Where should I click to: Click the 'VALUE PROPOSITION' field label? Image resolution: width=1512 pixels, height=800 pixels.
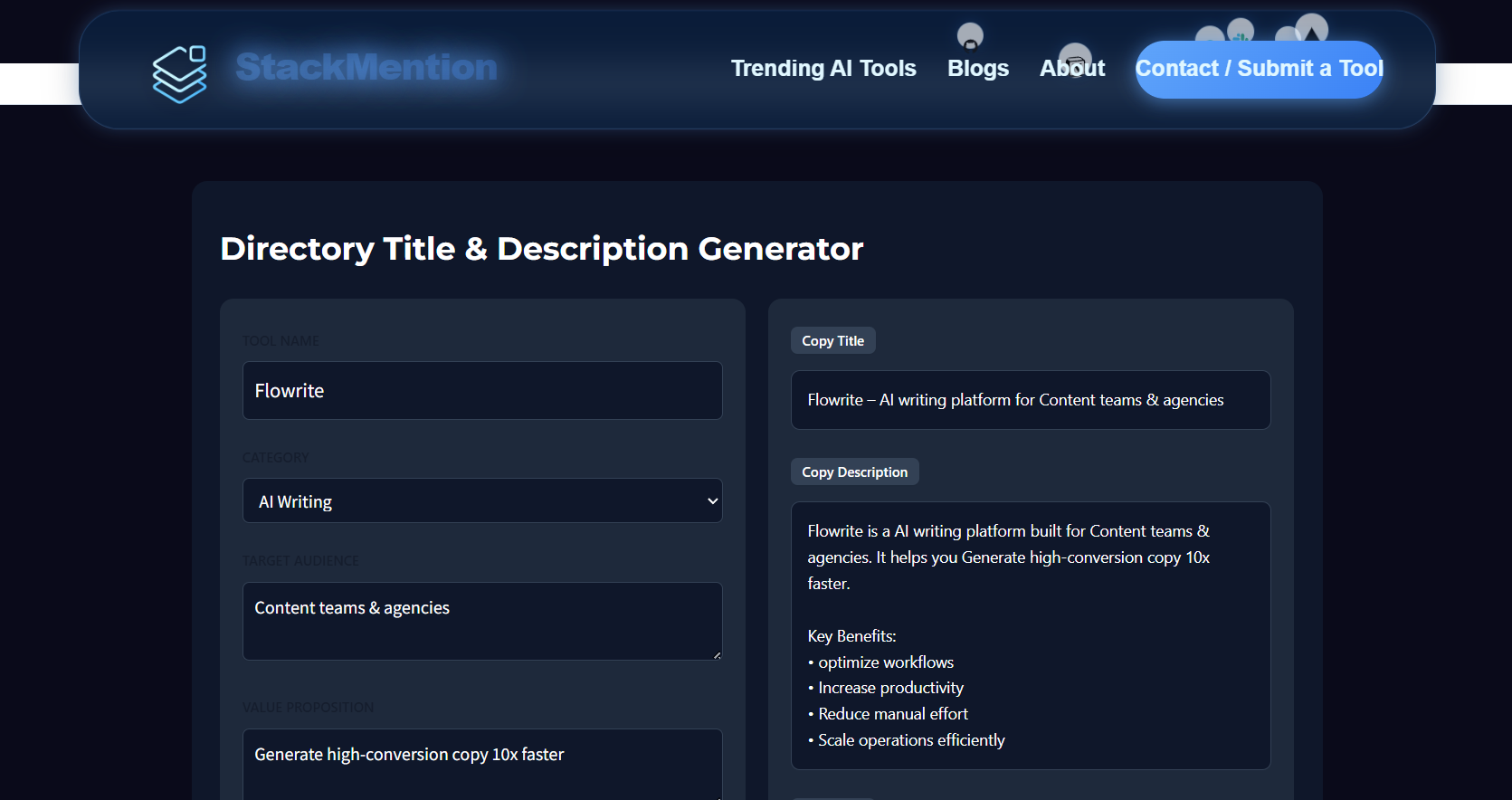tap(309, 708)
